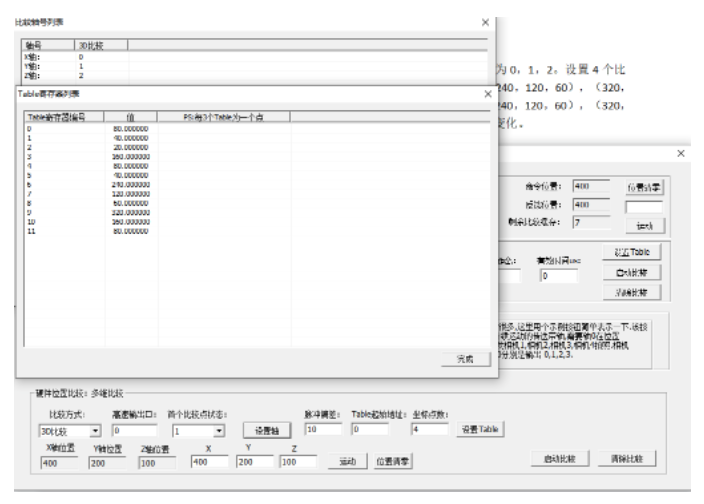Focus the 有效时间us input field
The image size is (704, 504).
[x=559, y=276]
